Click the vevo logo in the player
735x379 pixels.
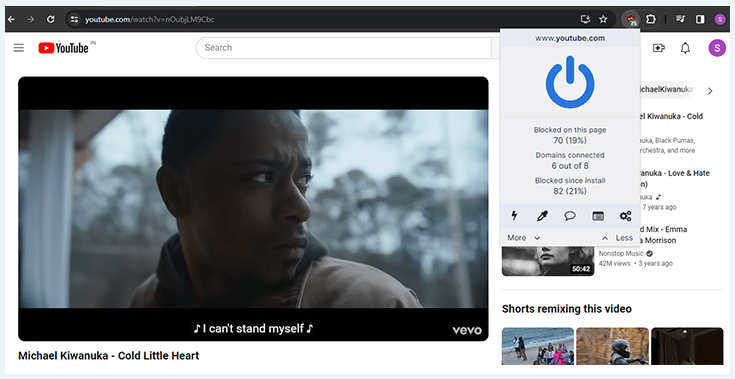[467, 330]
